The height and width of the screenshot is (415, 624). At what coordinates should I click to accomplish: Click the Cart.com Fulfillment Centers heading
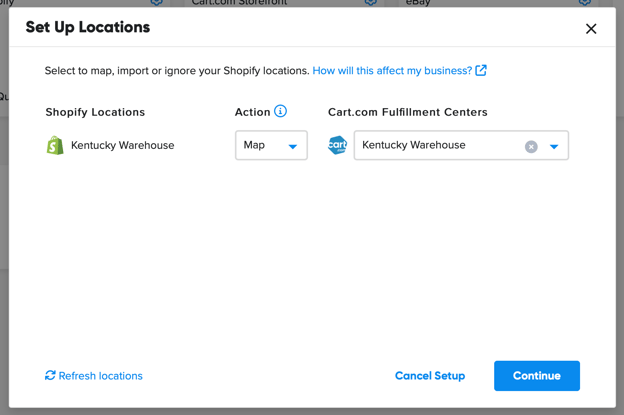(407, 112)
